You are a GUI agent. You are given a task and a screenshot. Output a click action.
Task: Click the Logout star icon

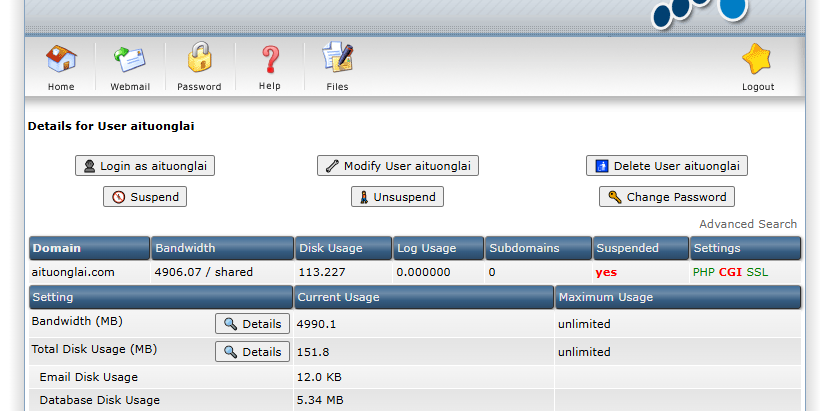click(x=757, y=59)
